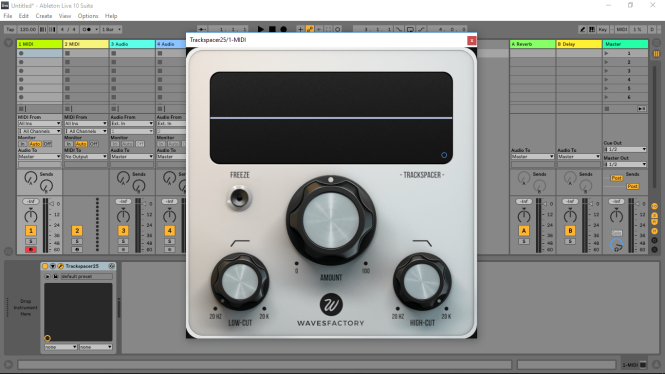The height and width of the screenshot is (374, 665).
Task: Open the Master Out dropdown
Action: pyautogui.click(x=625, y=164)
